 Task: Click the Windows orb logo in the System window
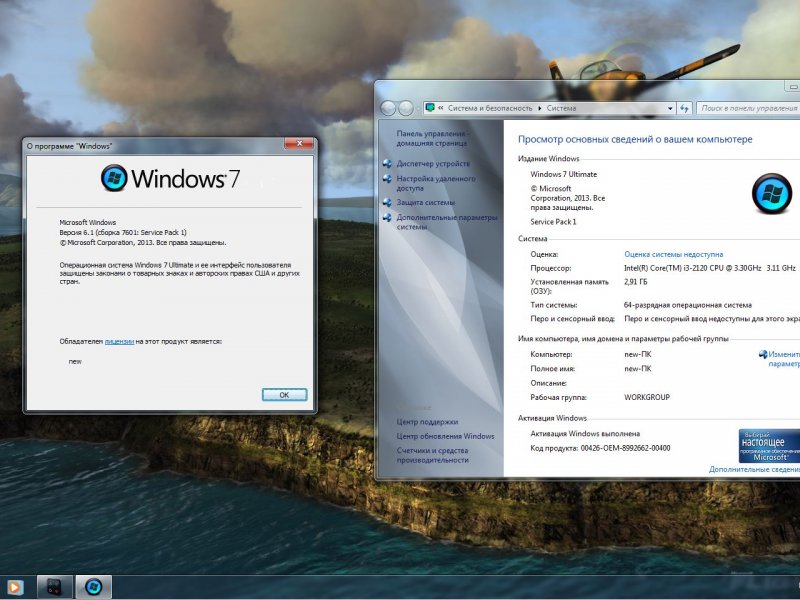772,193
